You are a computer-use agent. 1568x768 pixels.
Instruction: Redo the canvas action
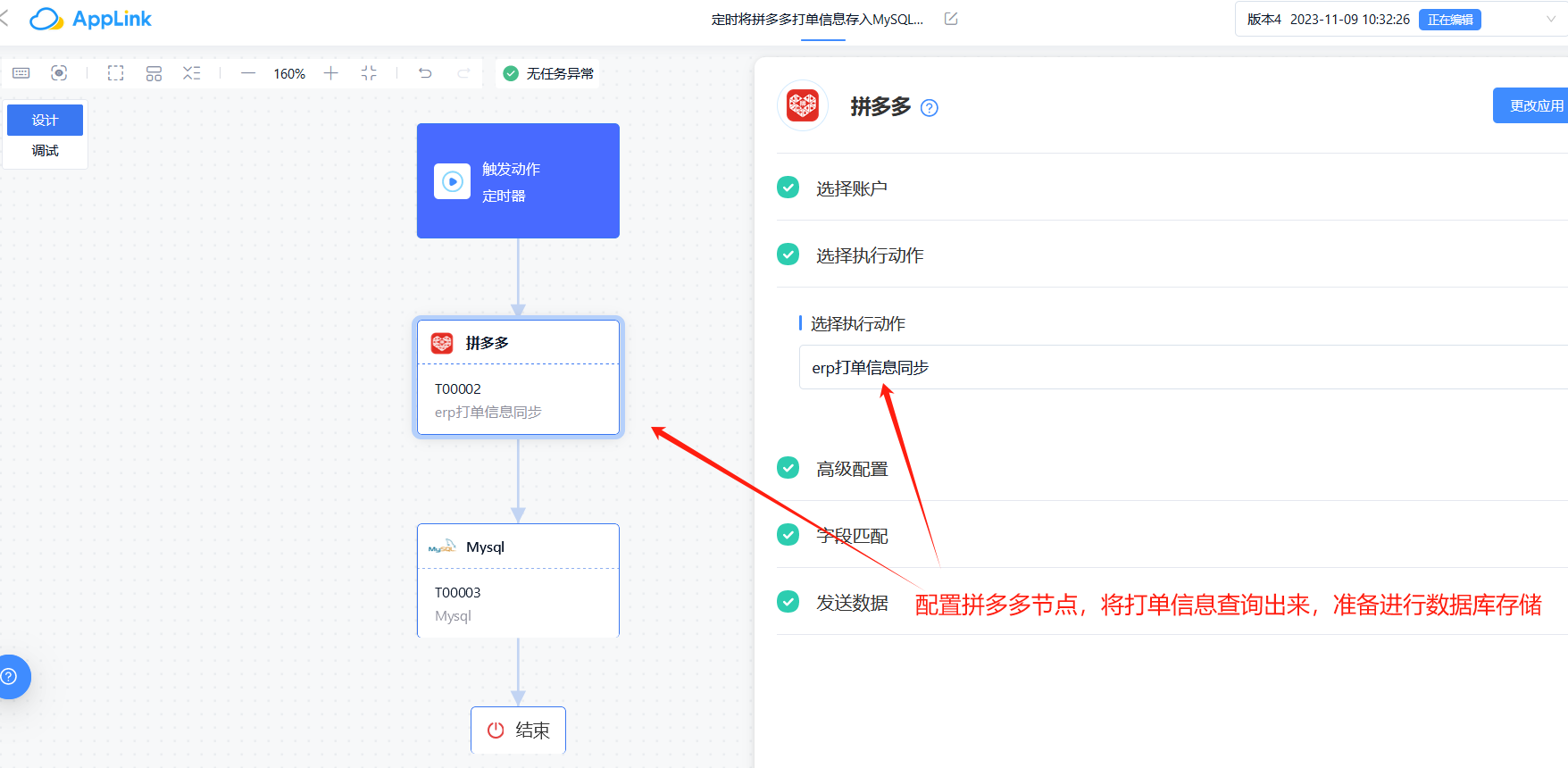(x=463, y=73)
